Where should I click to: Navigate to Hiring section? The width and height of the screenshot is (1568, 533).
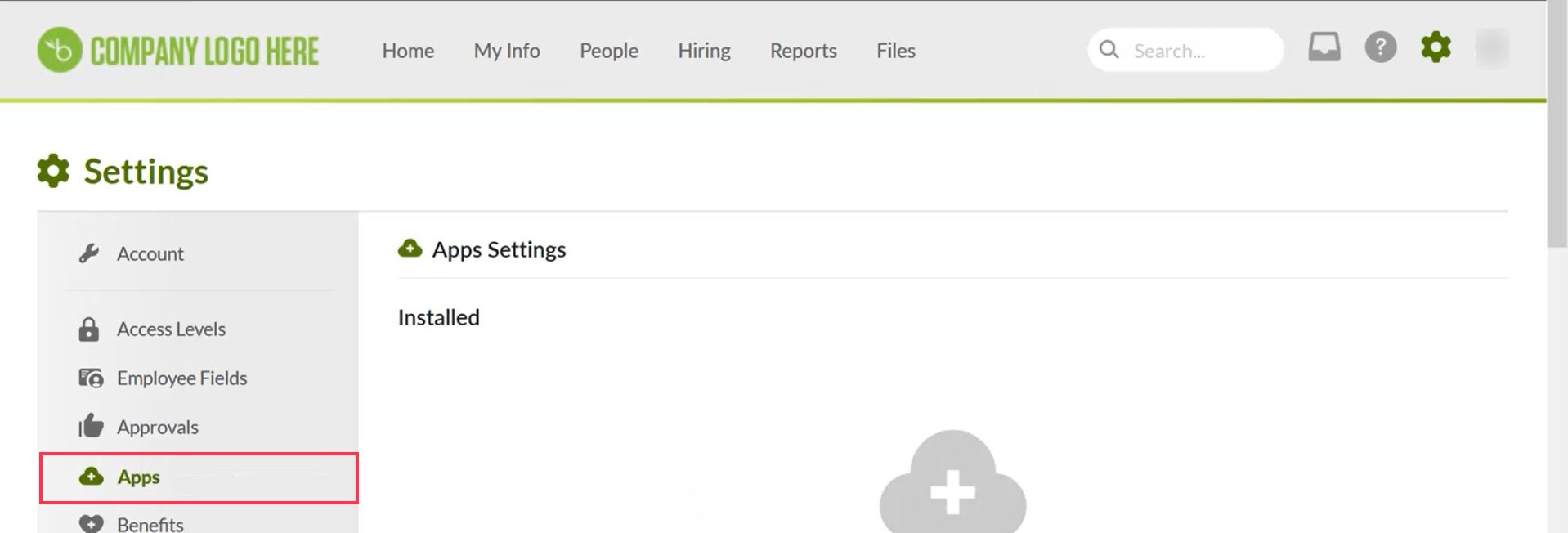704,51
